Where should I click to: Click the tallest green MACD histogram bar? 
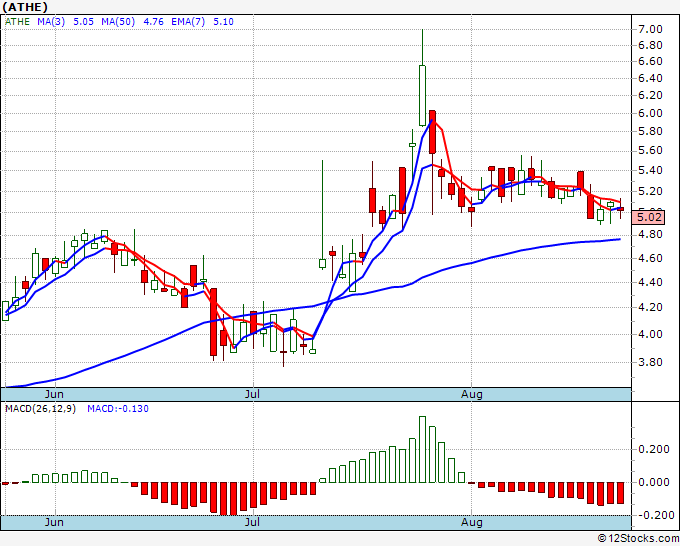point(422,449)
